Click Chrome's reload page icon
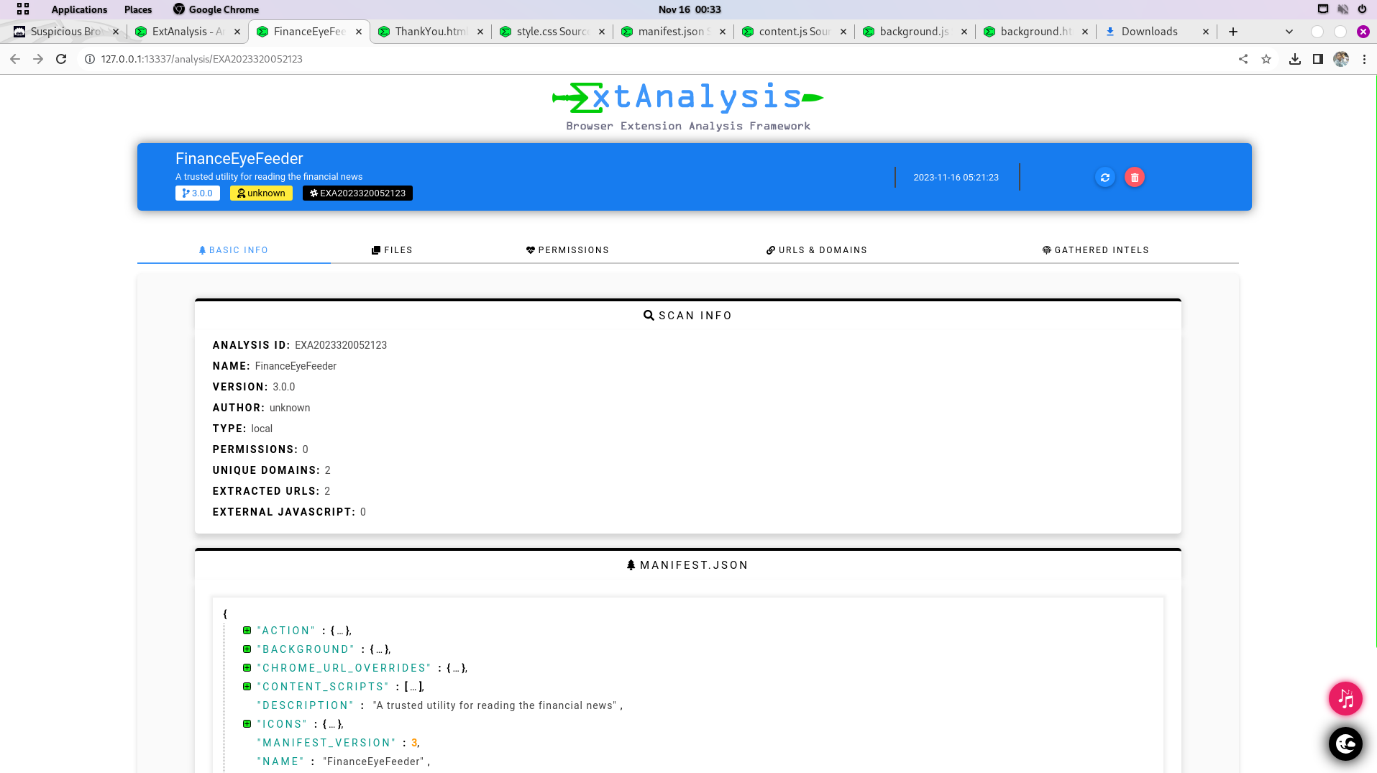Viewport: 1377px width, 773px height. [x=61, y=59]
